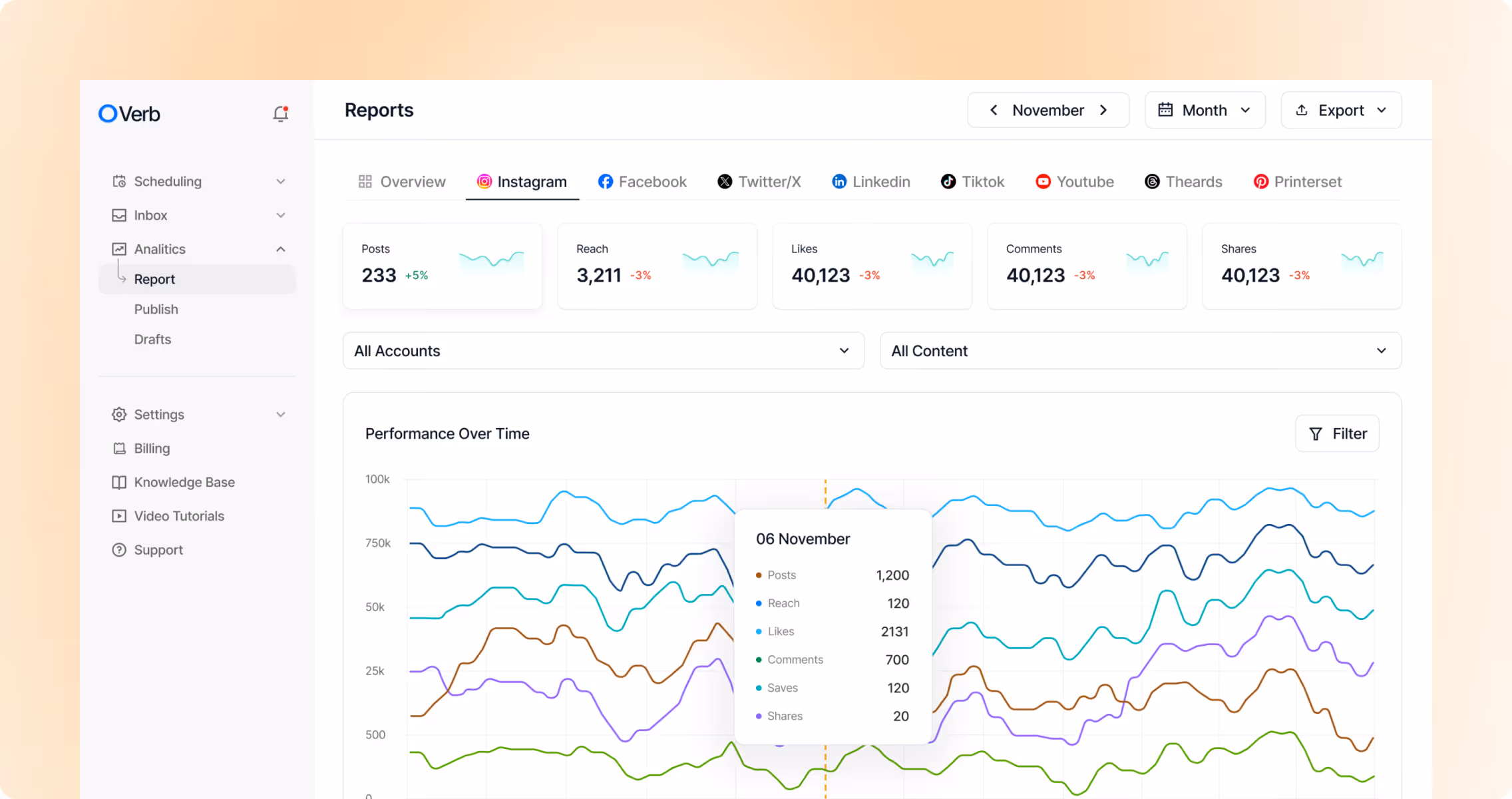Expand the Scheduling menu
The image size is (1512, 799).
[280, 181]
